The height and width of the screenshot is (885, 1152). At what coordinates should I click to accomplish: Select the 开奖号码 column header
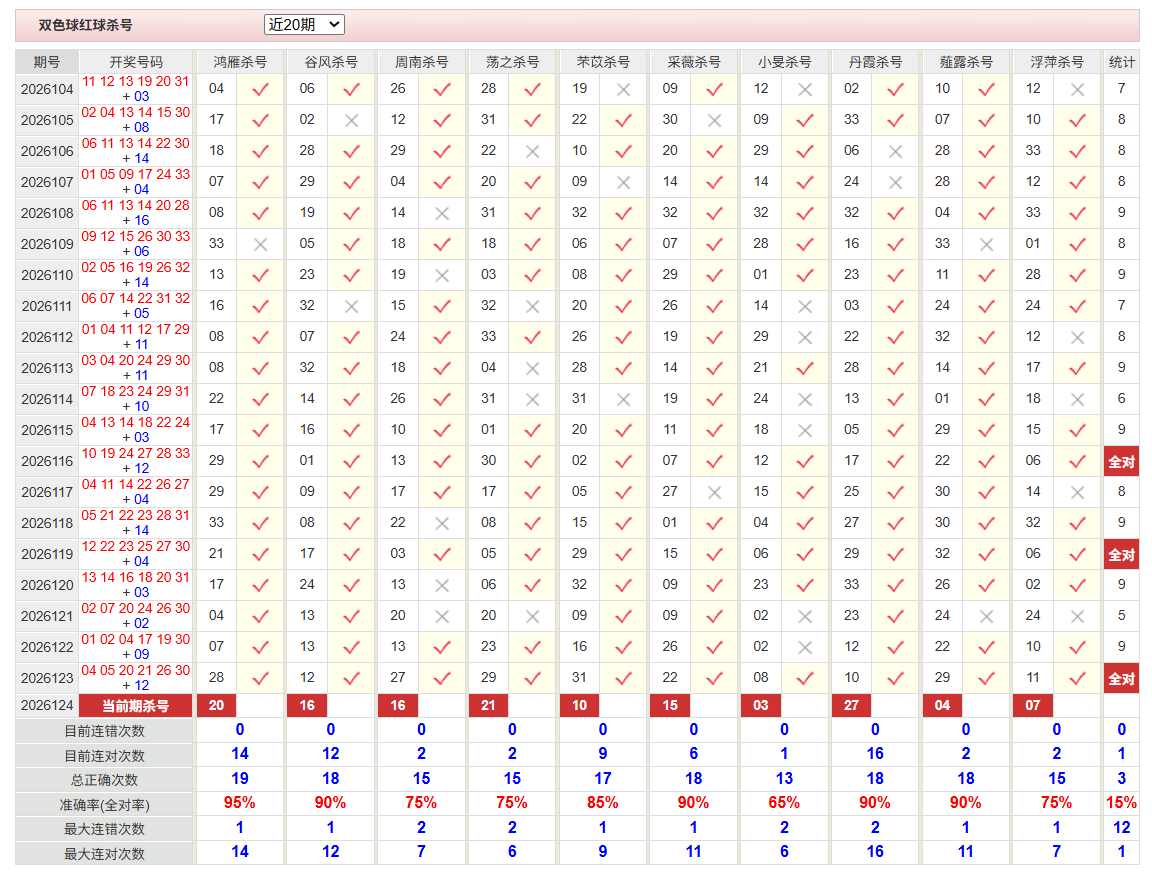(136, 62)
